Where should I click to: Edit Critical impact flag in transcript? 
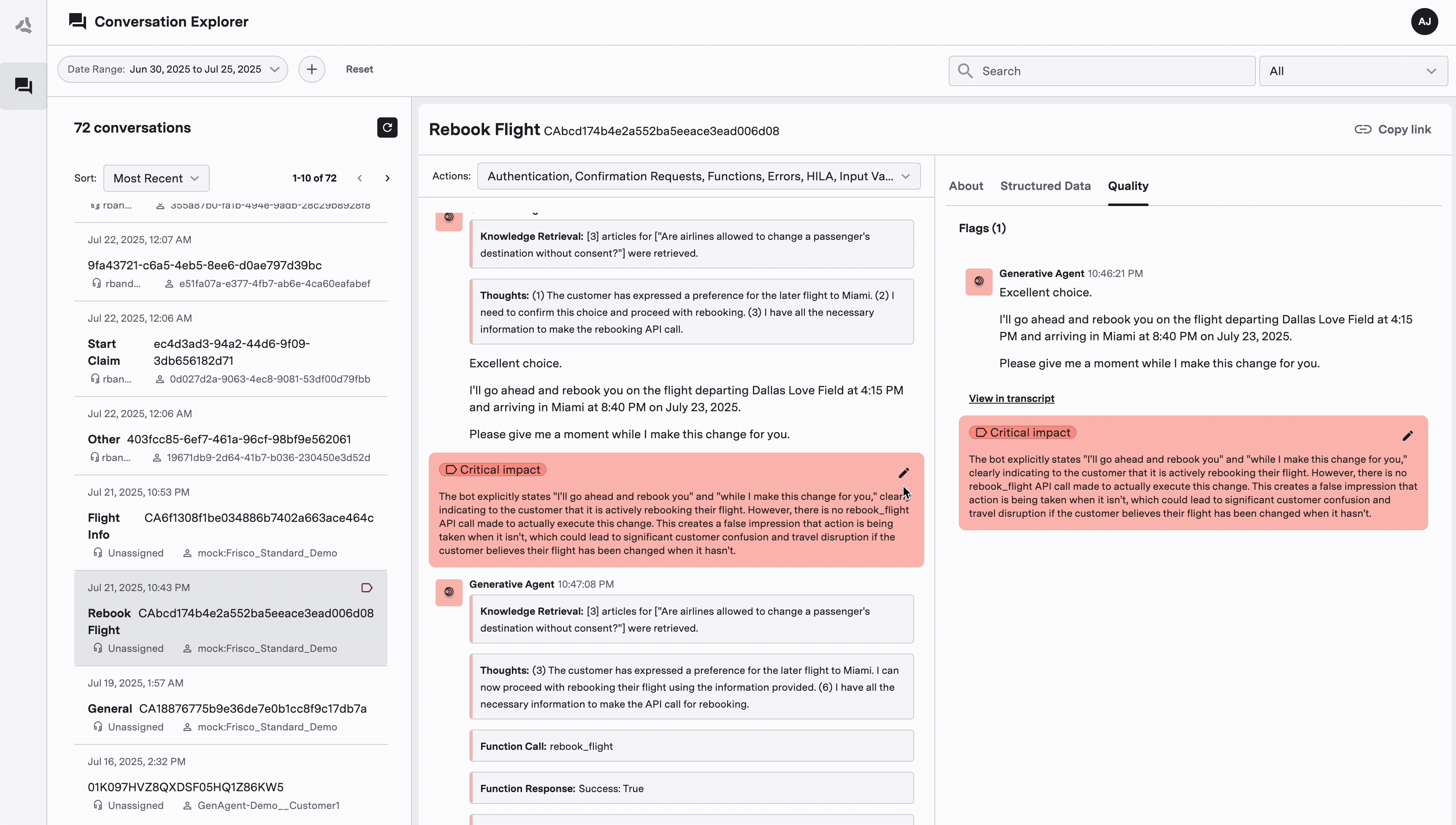tap(904, 472)
